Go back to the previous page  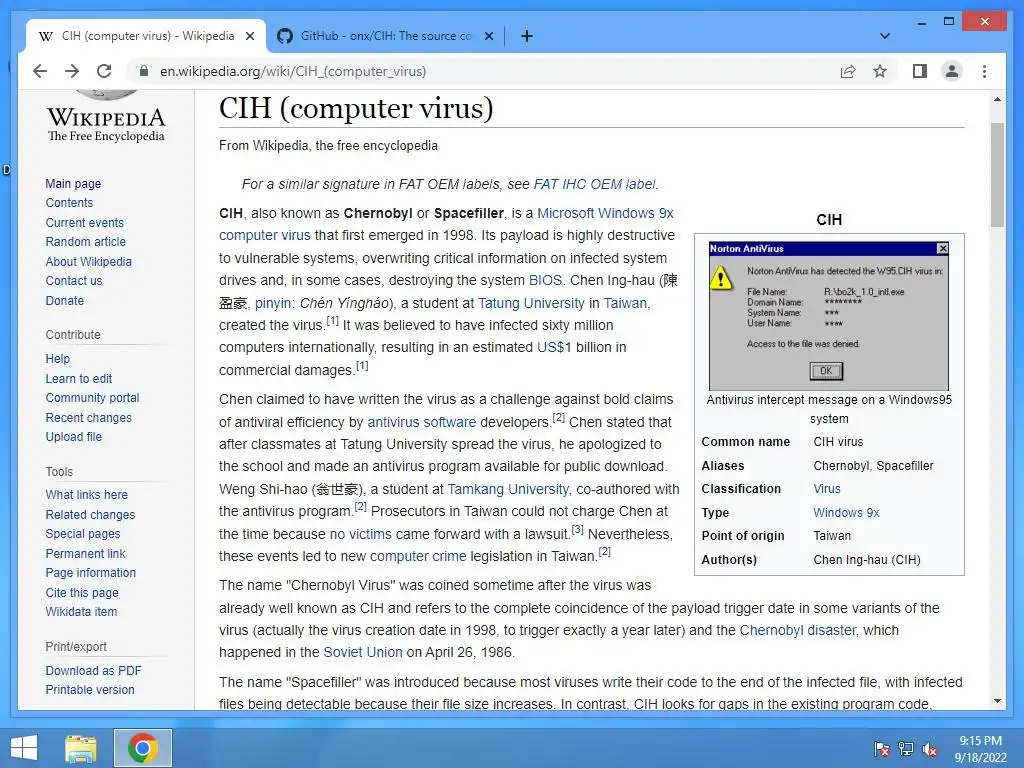[40, 71]
